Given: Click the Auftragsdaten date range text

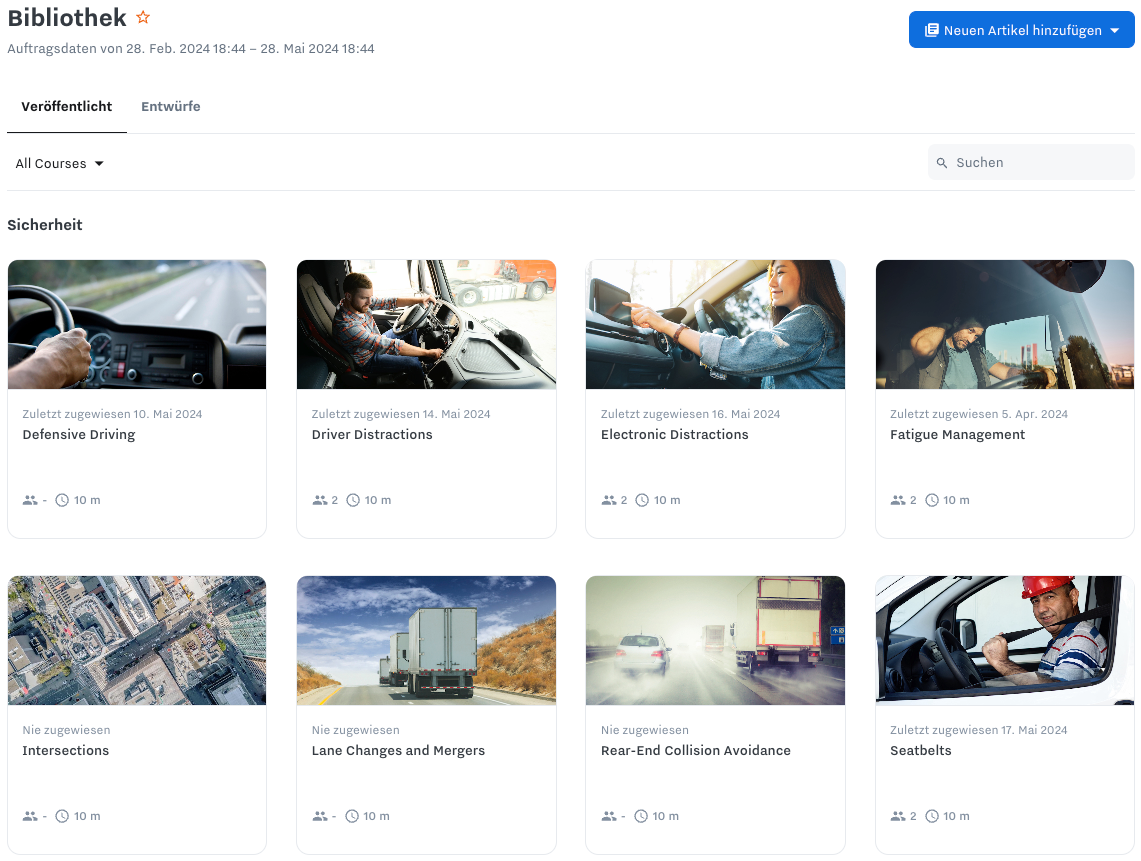Looking at the screenshot, I should (191, 49).
